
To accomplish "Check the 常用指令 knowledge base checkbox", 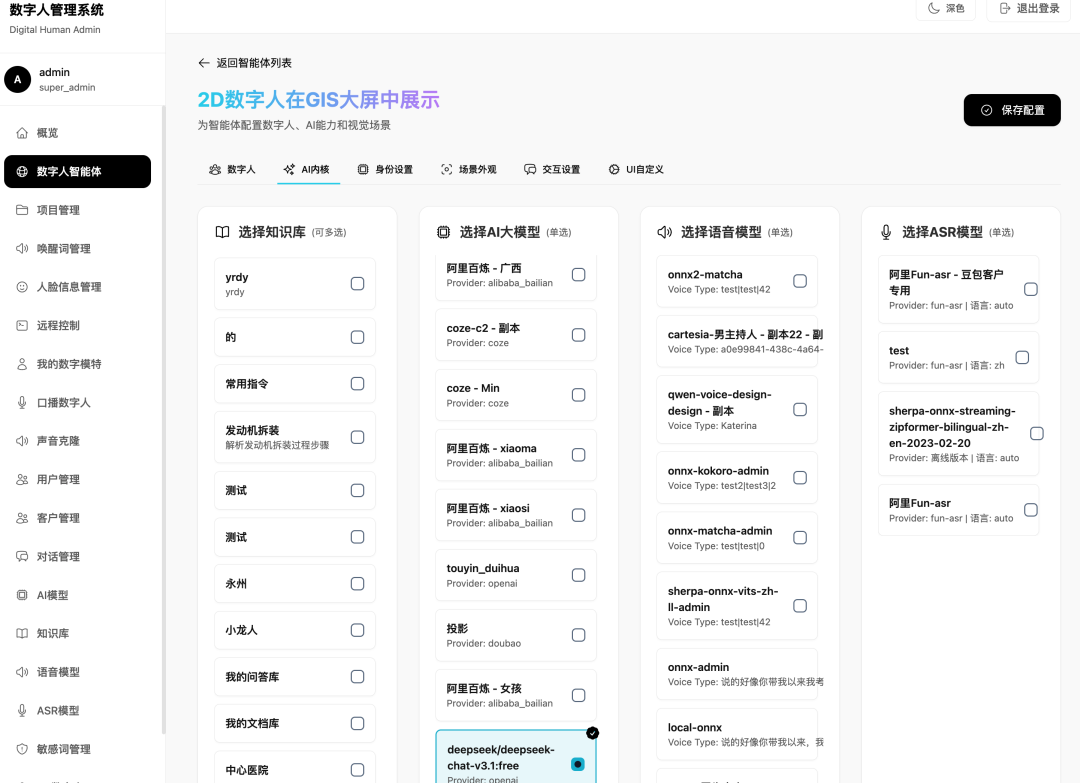I will 357,384.
